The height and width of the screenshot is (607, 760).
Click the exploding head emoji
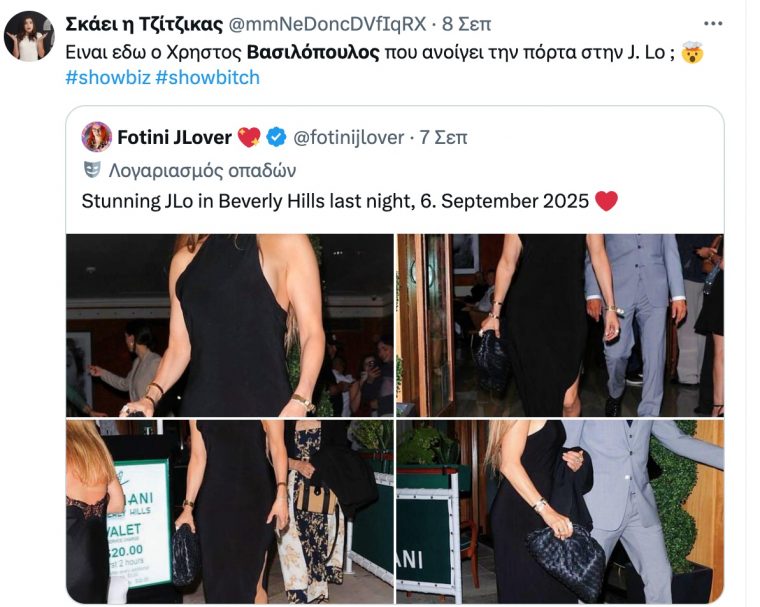point(691,52)
